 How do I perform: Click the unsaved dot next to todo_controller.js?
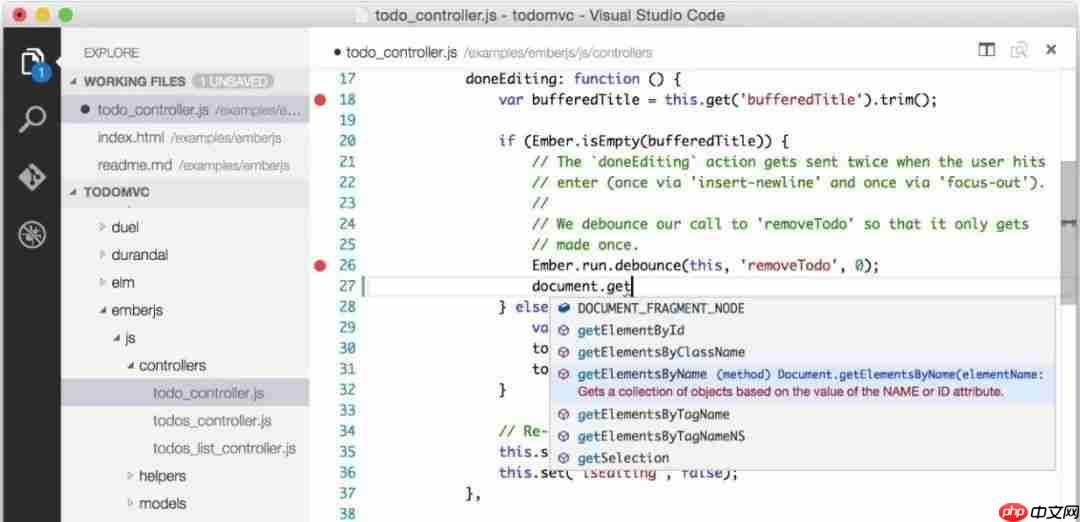click(x=86, y=110)
